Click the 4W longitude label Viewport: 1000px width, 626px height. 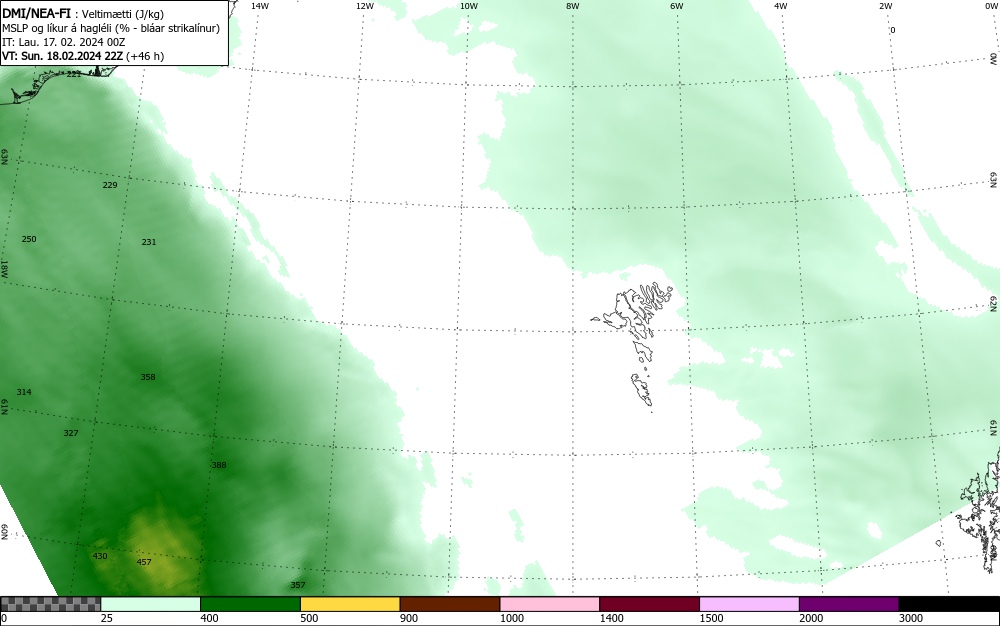point(781,6)
